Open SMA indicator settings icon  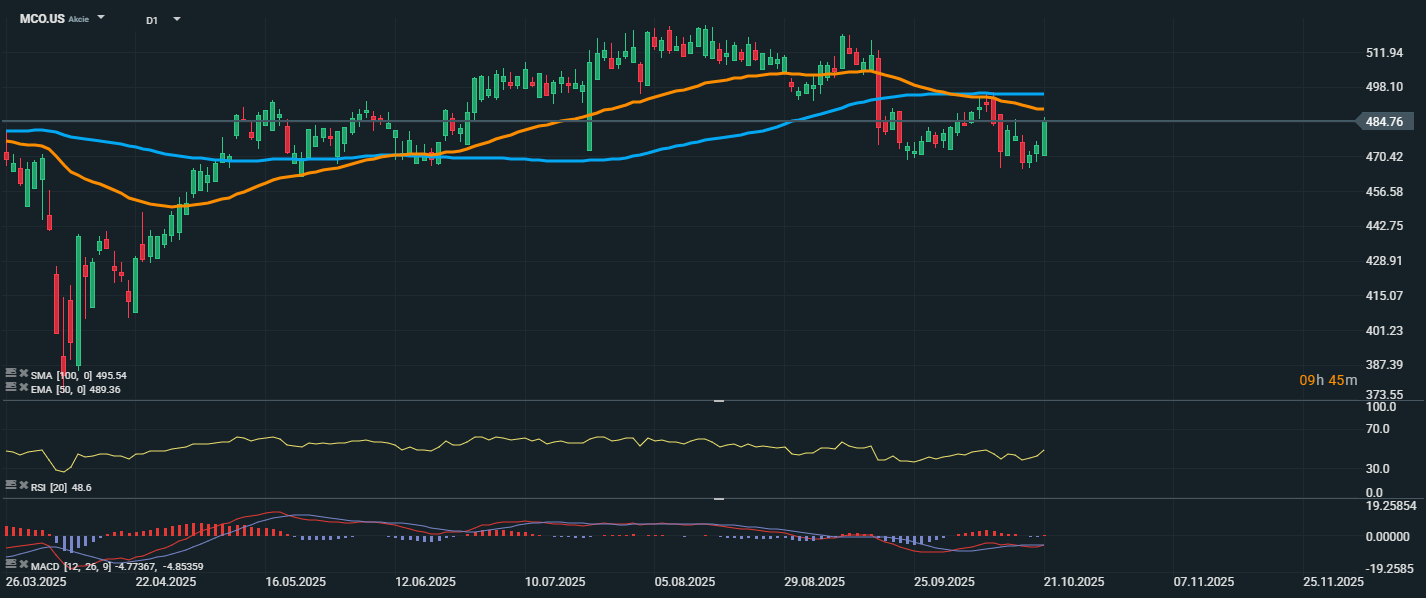pyautogui.click(x=11, y=374)
